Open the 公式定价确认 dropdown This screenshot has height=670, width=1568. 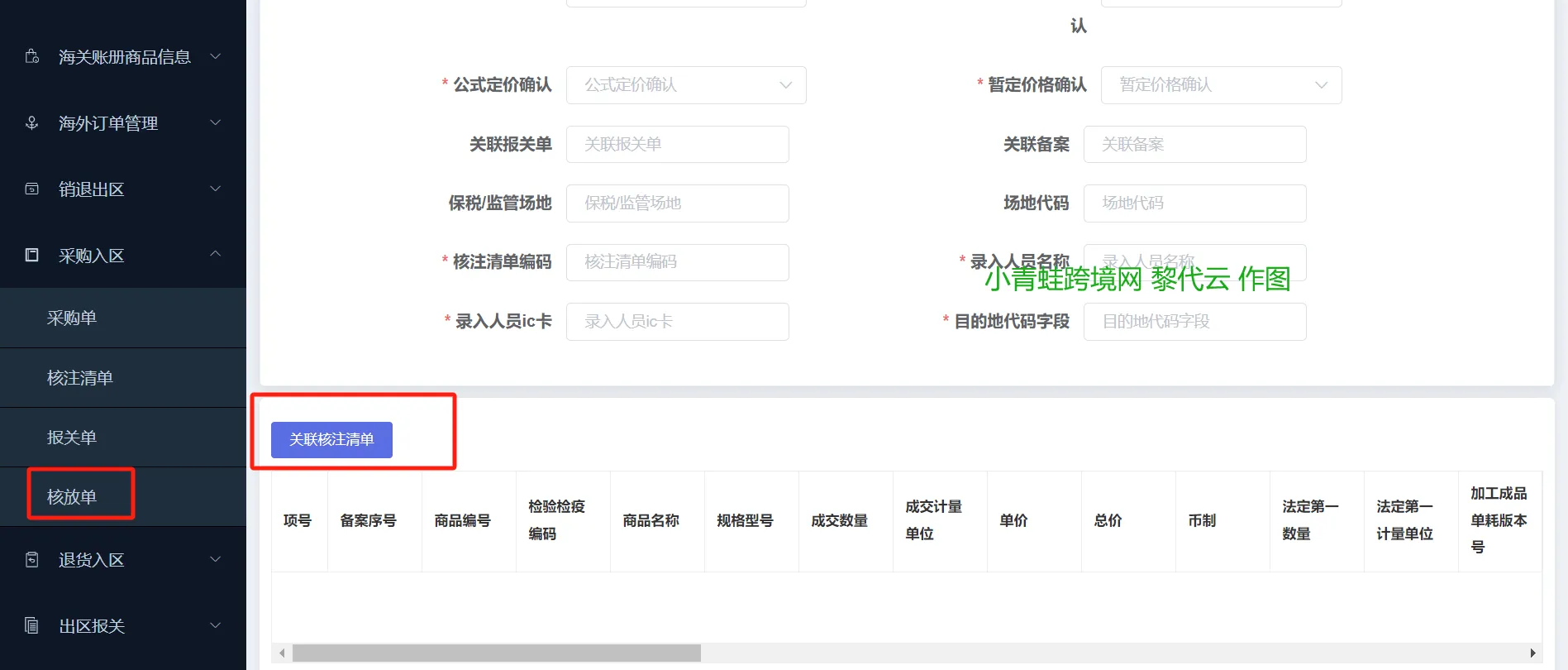tap(685, 85)
